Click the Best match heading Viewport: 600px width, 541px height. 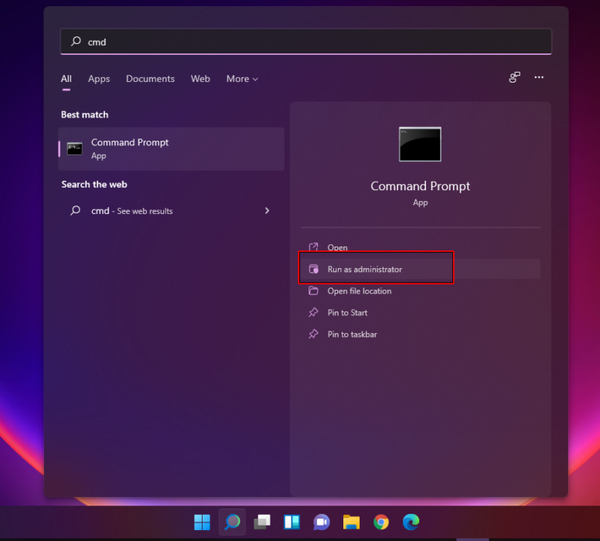tap(85, 114)
